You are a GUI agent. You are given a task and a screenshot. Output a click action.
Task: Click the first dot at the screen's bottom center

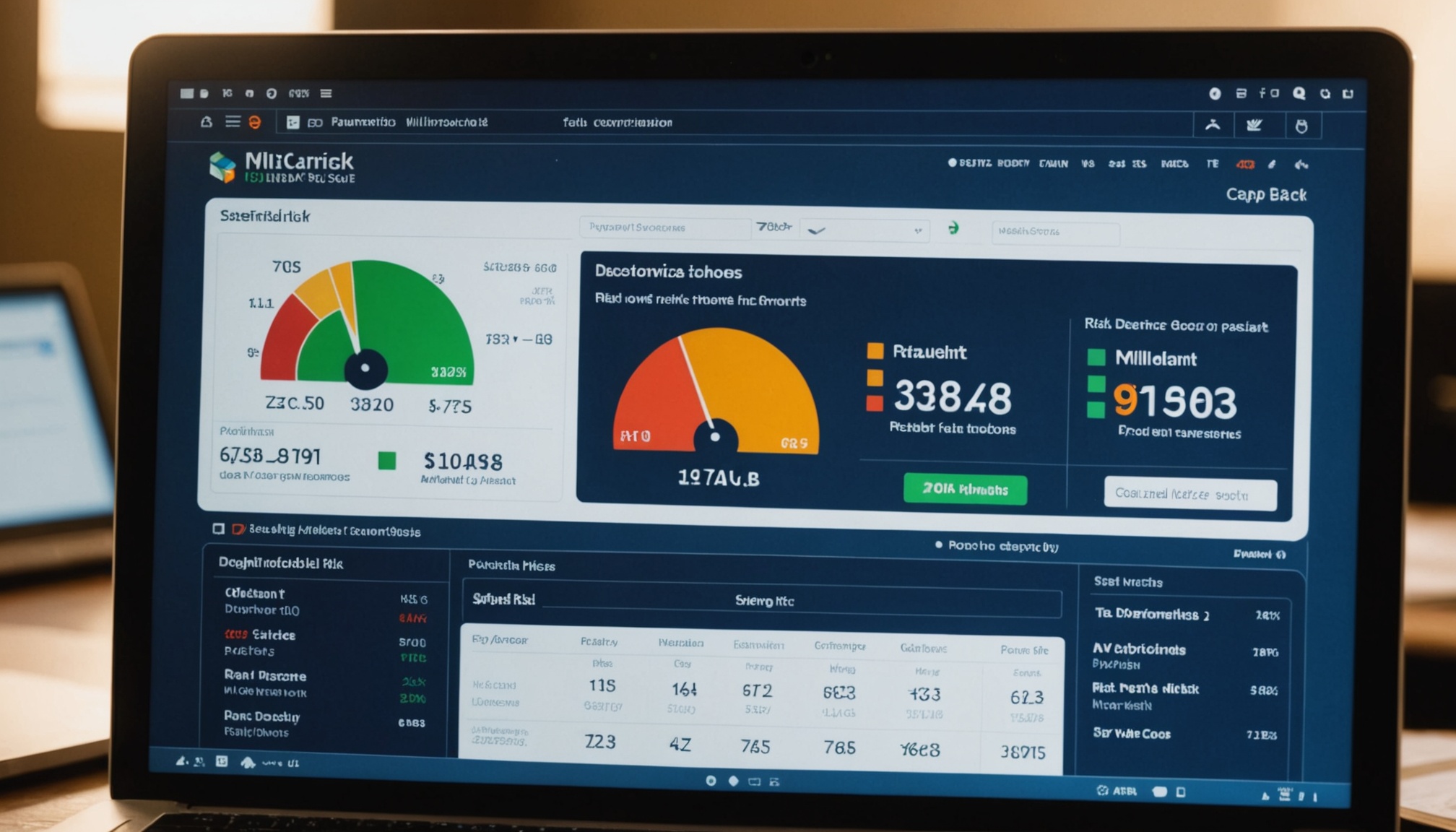click(x=711, y=781)
